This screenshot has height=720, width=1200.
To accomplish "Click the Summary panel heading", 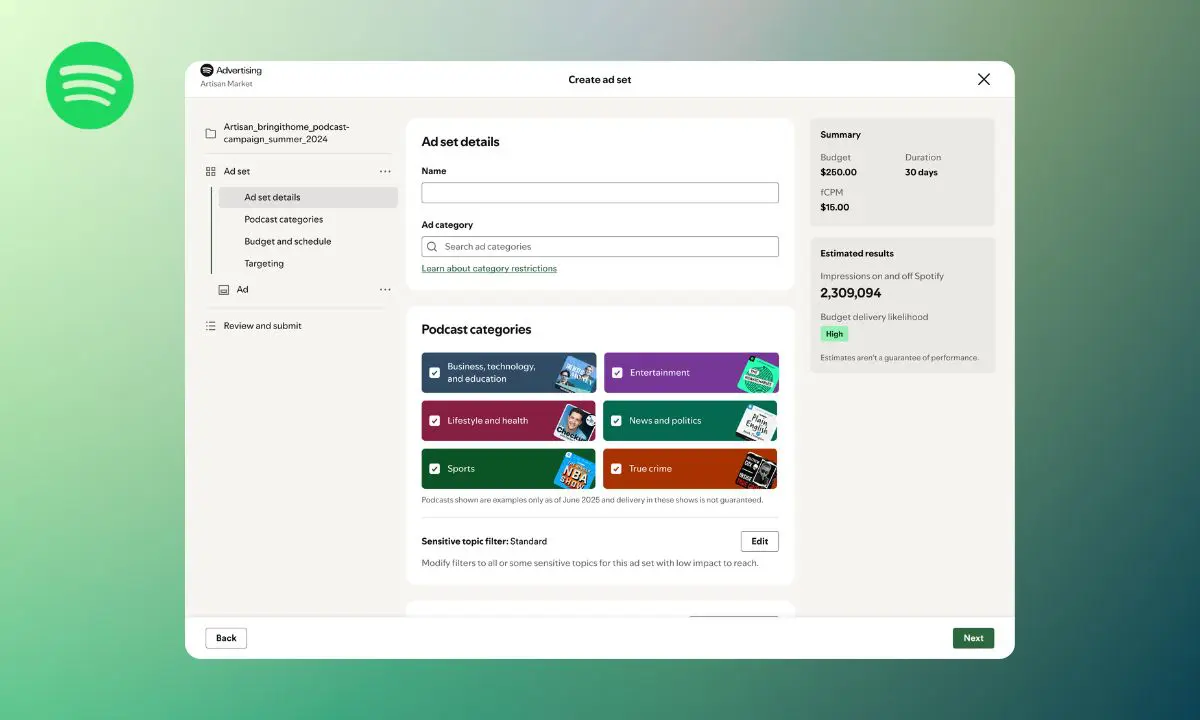I will (840, 135).
